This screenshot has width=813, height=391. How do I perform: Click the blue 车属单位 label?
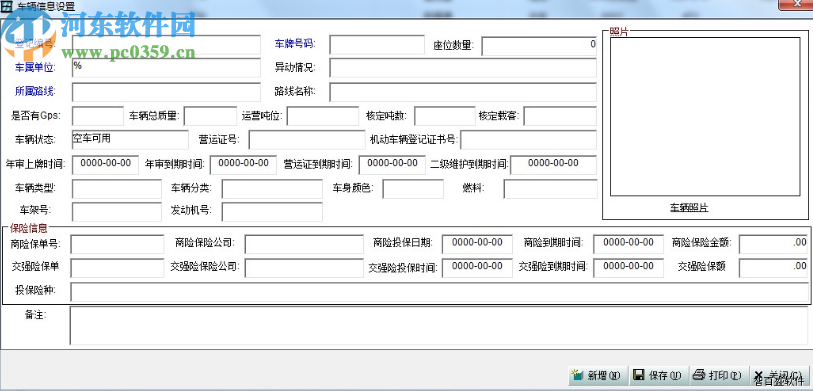tap(35, 67)
